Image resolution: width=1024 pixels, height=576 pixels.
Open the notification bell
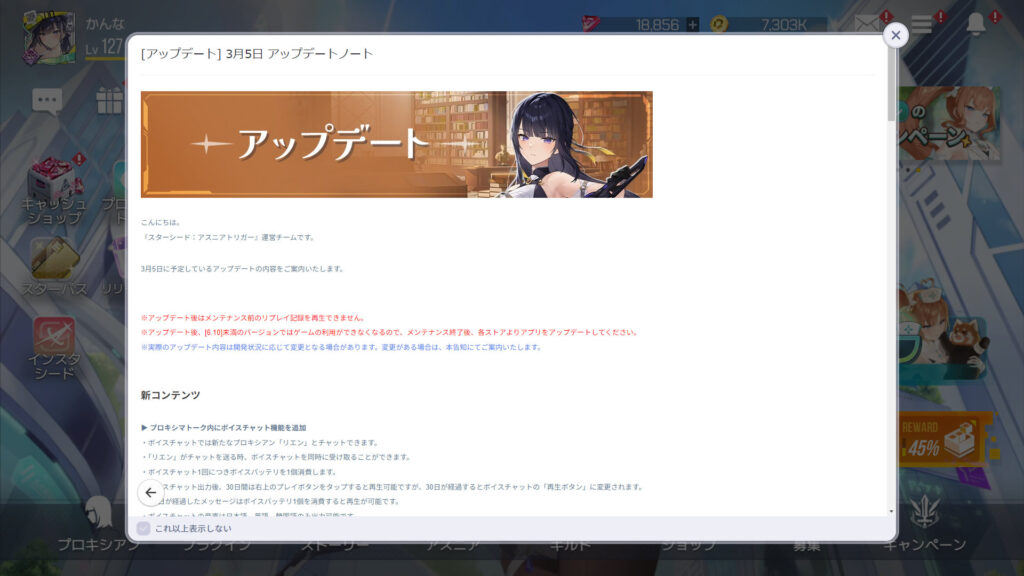tap(976, 24)
